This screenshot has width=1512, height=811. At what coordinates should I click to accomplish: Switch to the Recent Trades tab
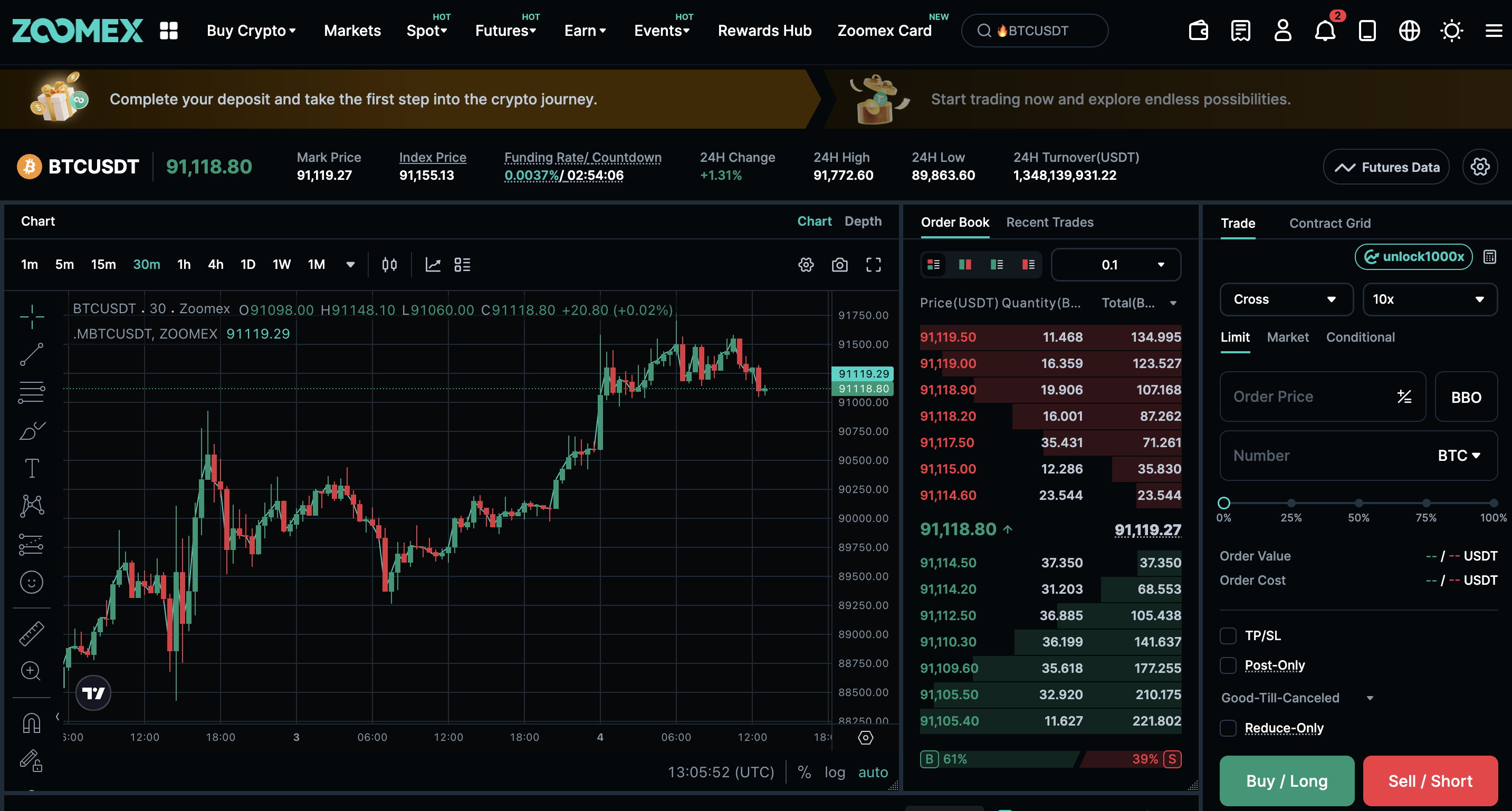(x=1049, y=223)
